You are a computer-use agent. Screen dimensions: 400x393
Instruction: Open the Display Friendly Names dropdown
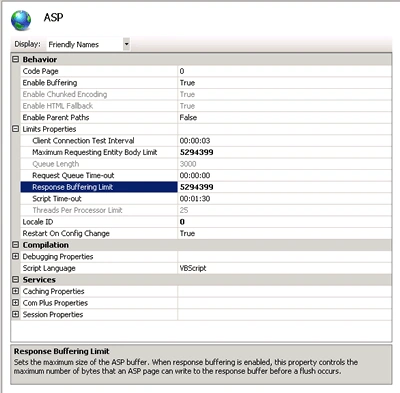coord(126,44)
